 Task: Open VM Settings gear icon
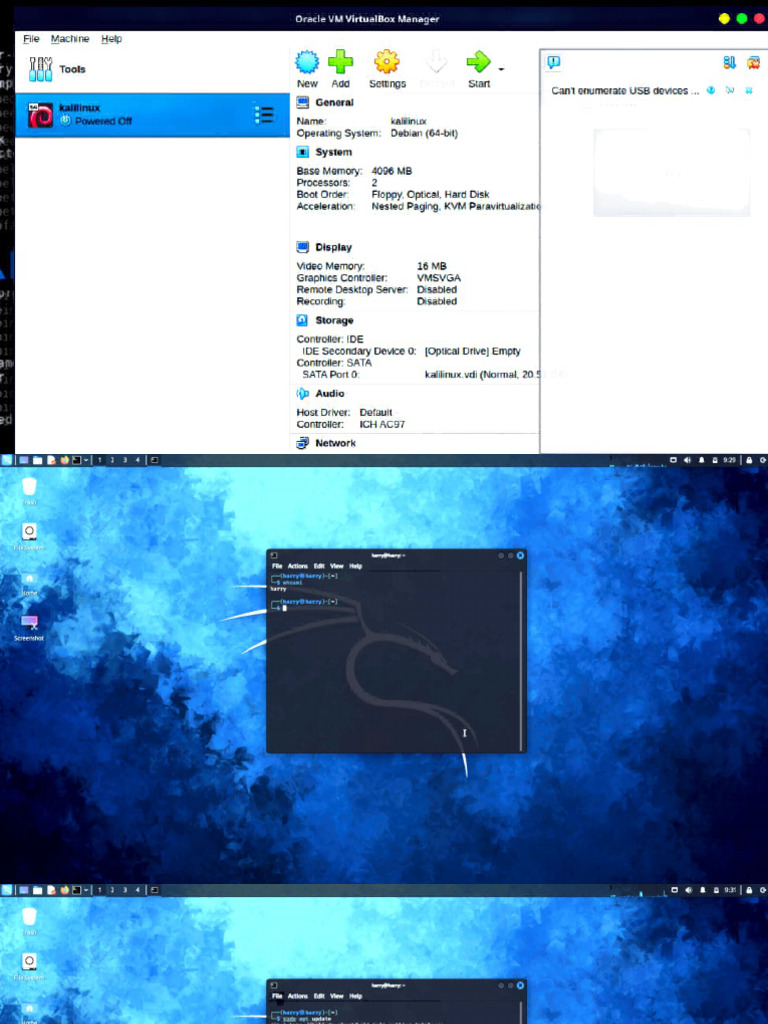(387, 63)
